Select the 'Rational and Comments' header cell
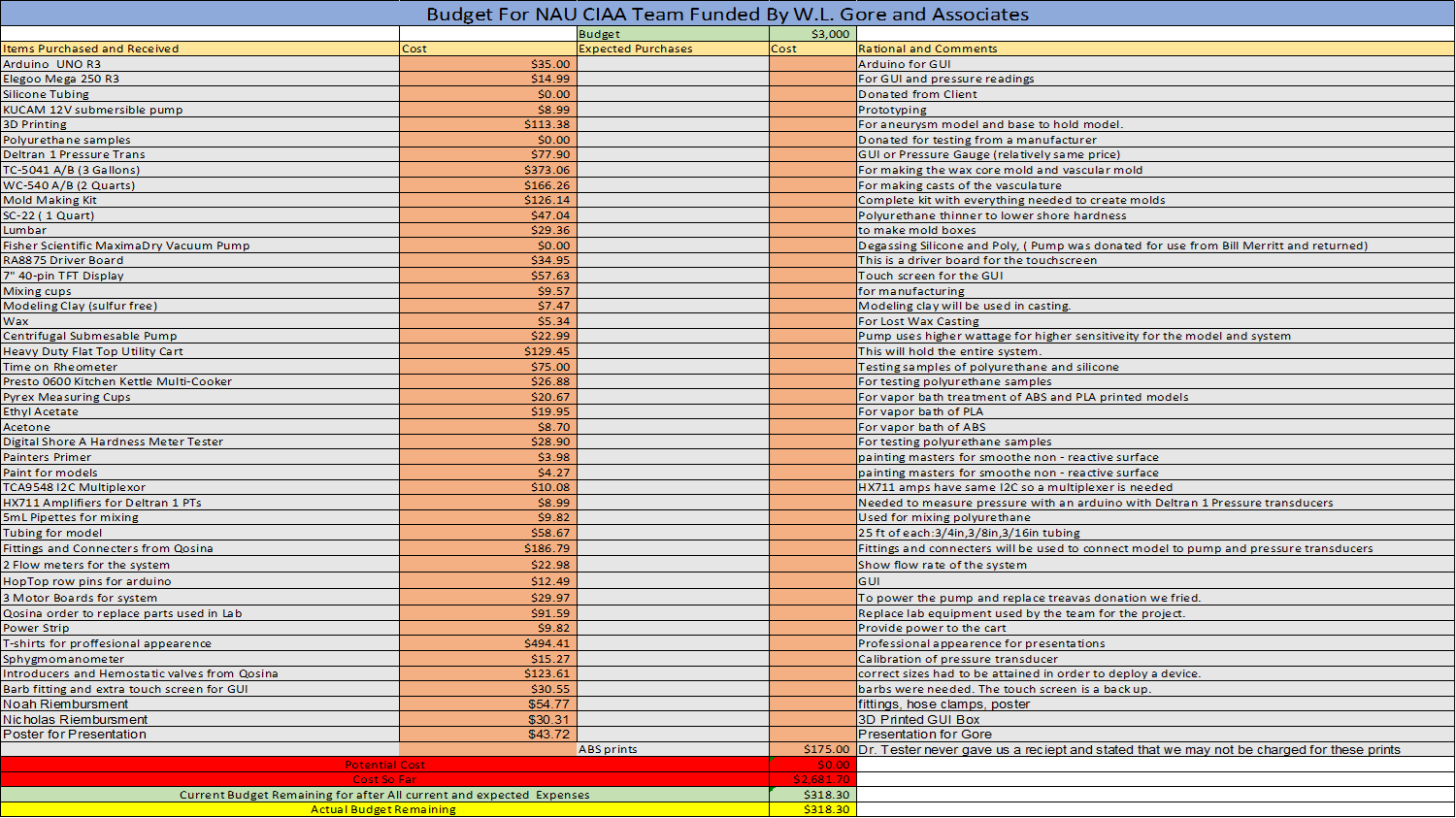The image size is (1456, 818). 1155,49
